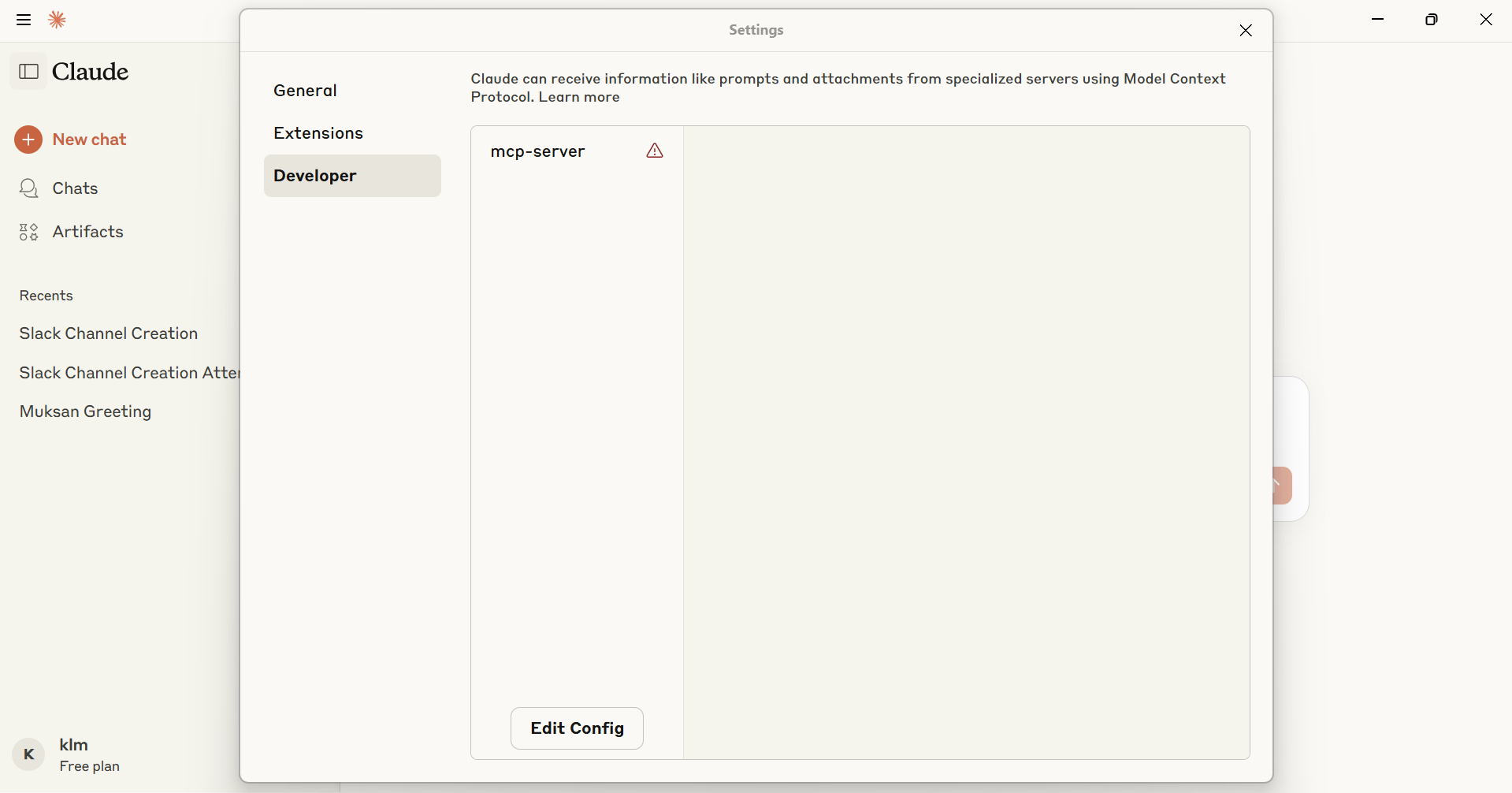The image size is (1512, 793).
Task: Open recent chat Muksan Greeting
Action: tap(85, 411)
